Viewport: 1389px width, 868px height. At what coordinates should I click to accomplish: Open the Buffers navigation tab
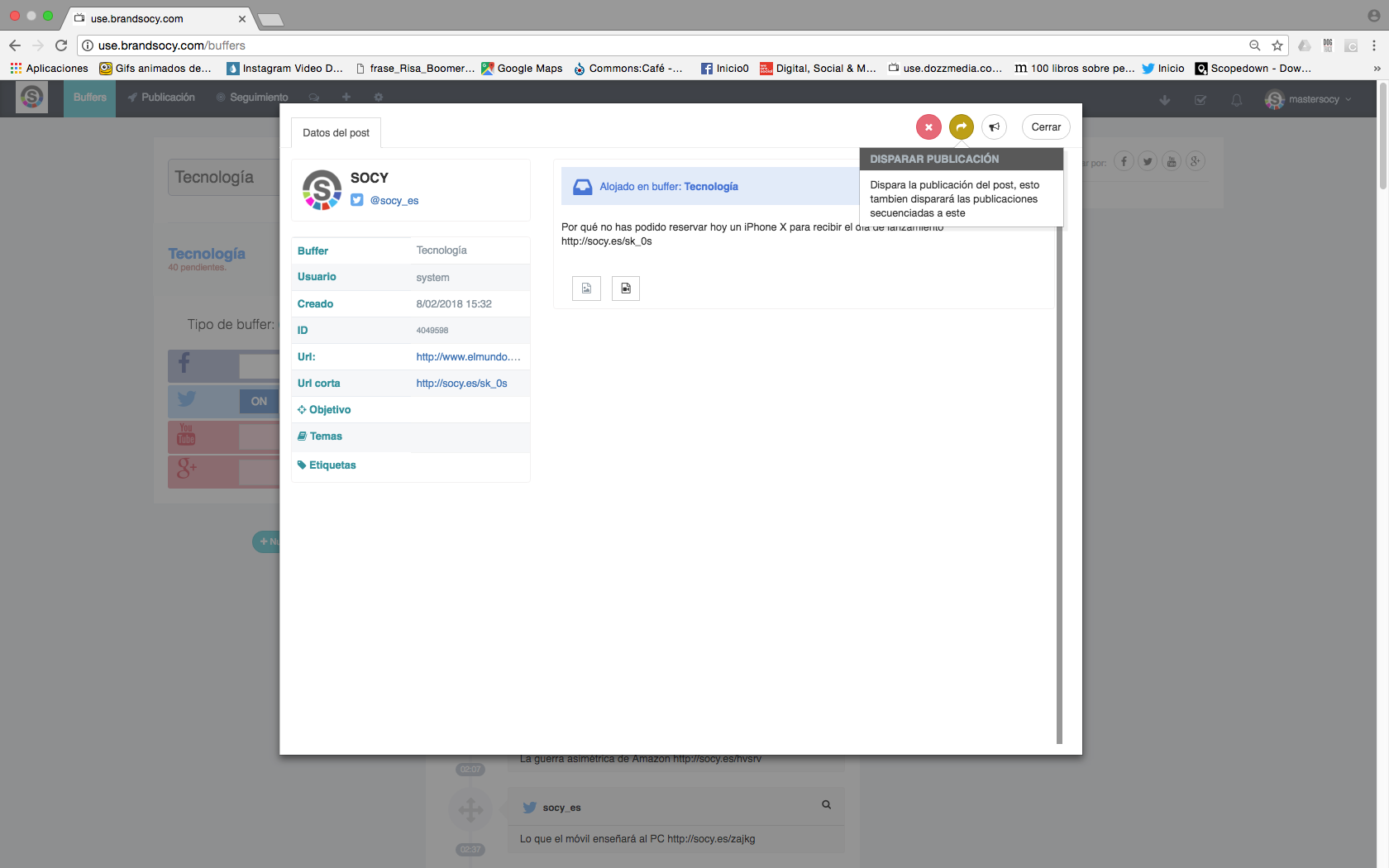pyautogui.click(x=89, y=98)
